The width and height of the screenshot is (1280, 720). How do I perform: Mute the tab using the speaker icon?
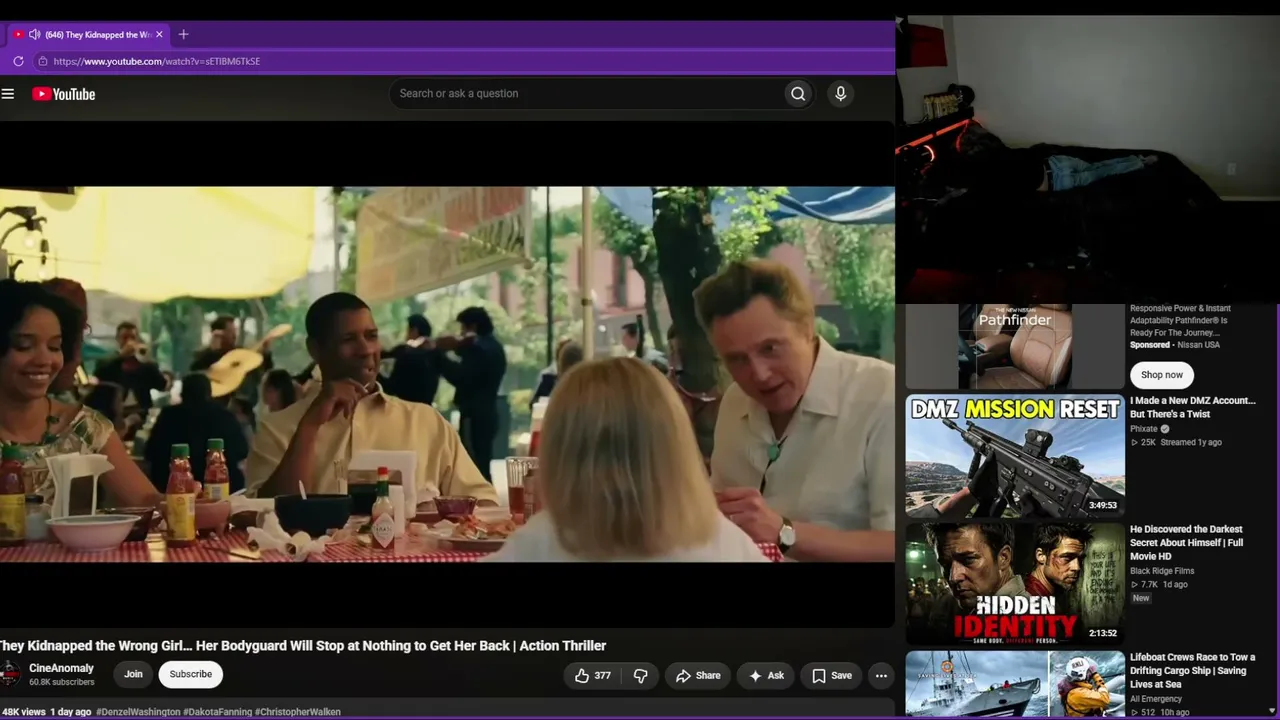point(34,34)
